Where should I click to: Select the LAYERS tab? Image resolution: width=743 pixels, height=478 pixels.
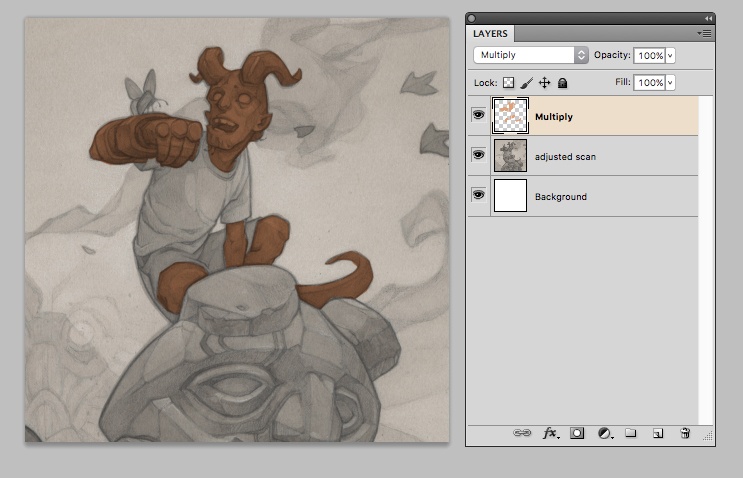click(x=492, y=34)
